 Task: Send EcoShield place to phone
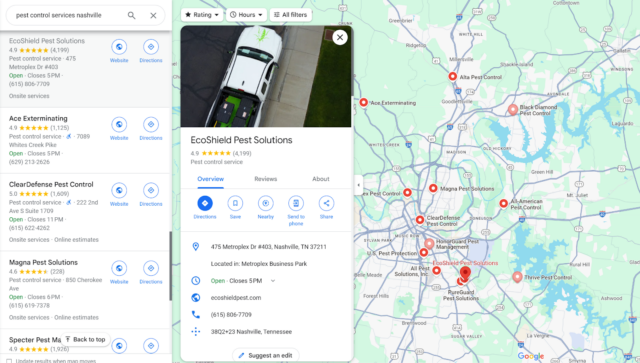296,203
